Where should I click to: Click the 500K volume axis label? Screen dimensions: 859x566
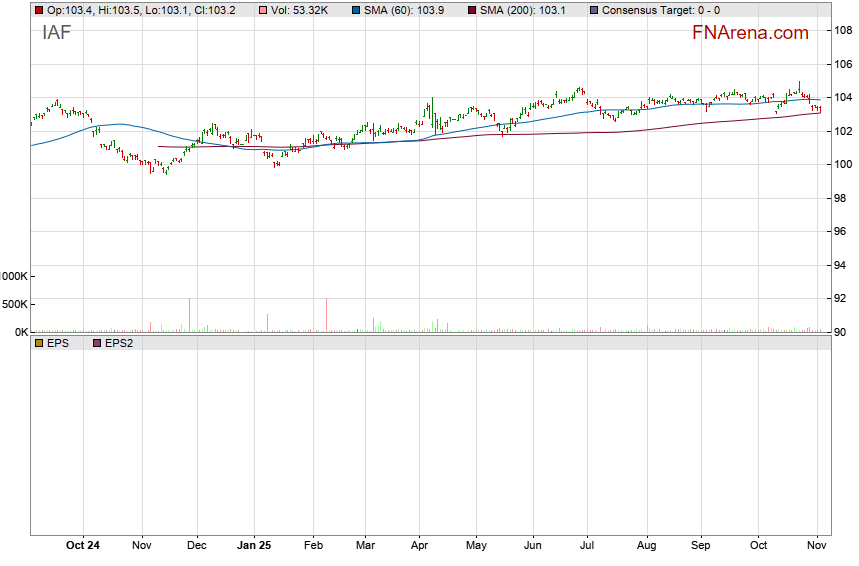(x=16, y=304)
